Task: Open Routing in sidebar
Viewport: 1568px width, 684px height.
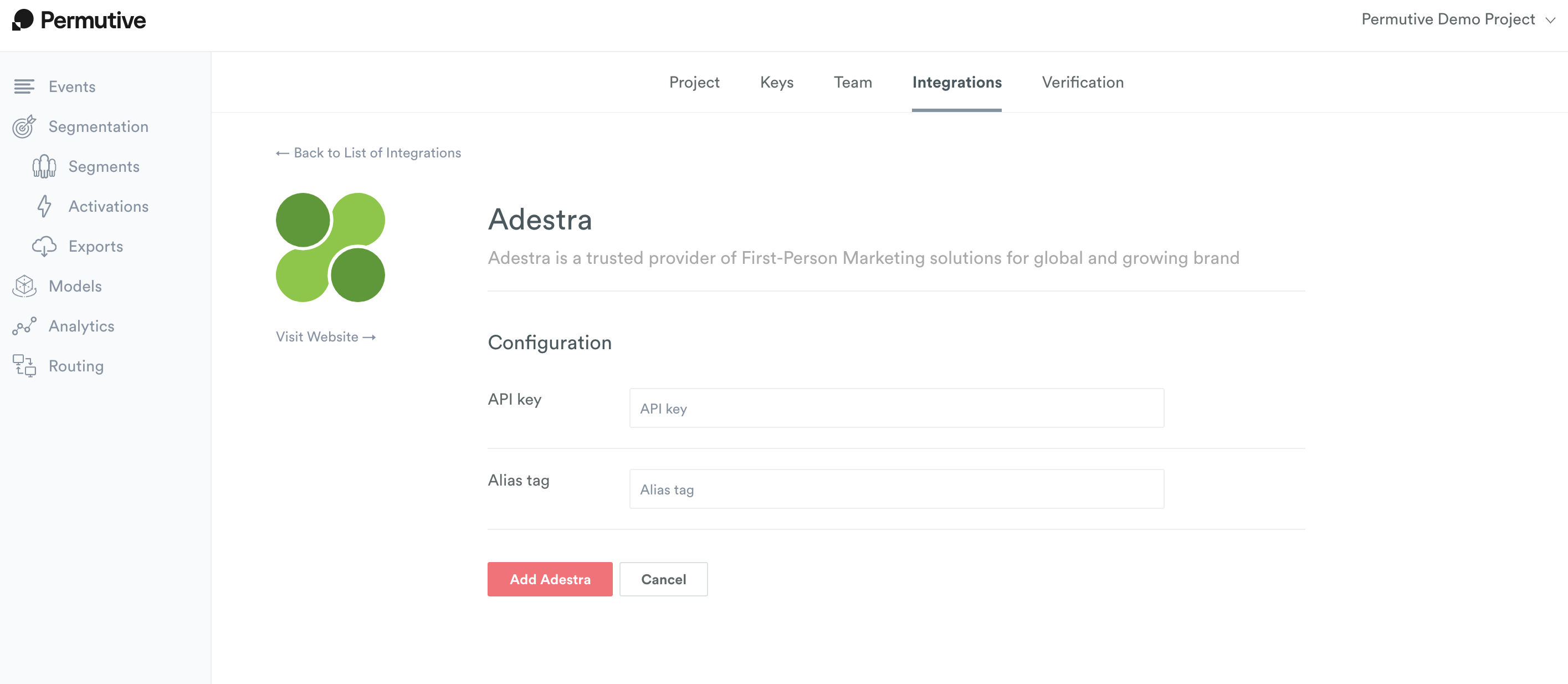Action: 76,365
